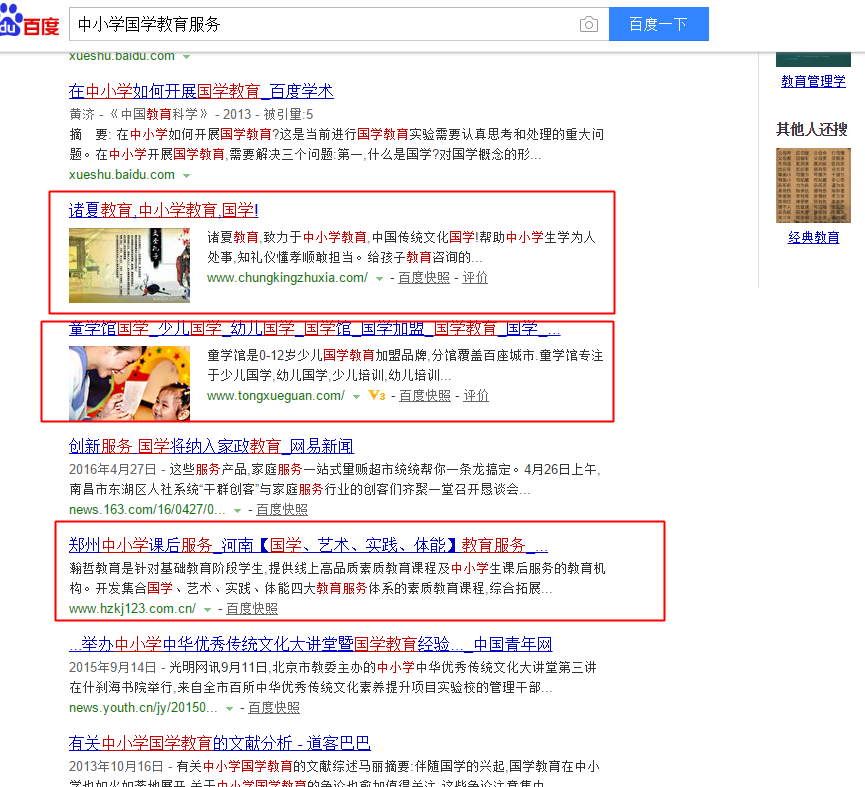Open 创新服务 国学将纳入家政教育_网易新闻 result
865x787 pixels.
(211, 446)
